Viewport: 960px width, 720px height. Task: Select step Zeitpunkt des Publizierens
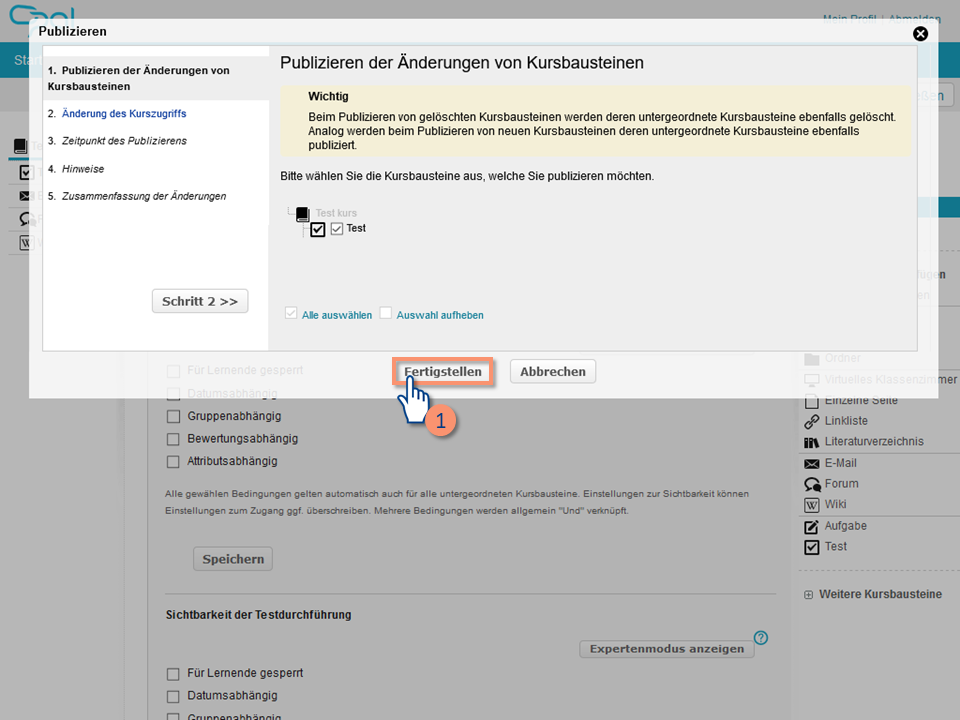click(124, 141)
